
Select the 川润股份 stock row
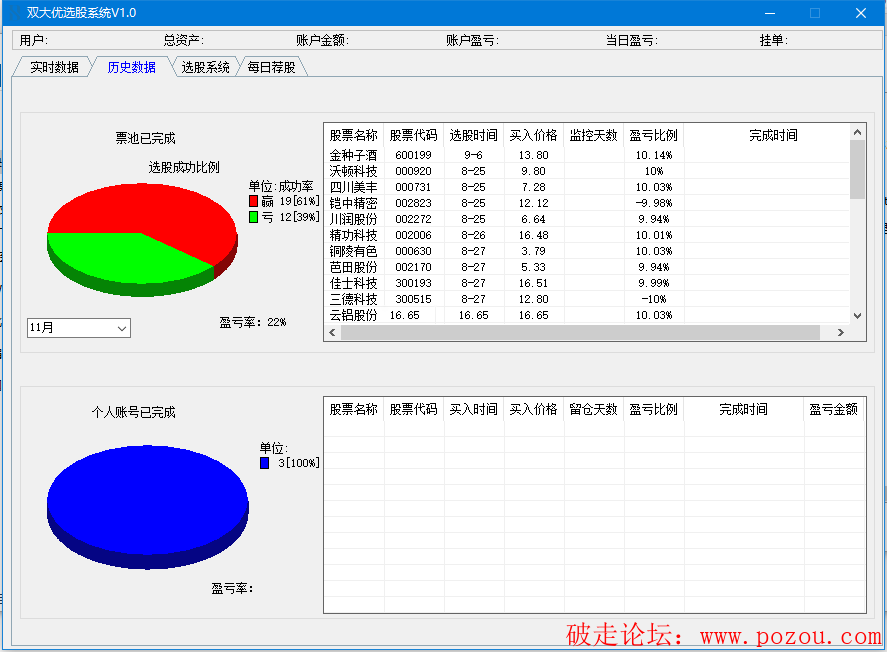(587, 219)
